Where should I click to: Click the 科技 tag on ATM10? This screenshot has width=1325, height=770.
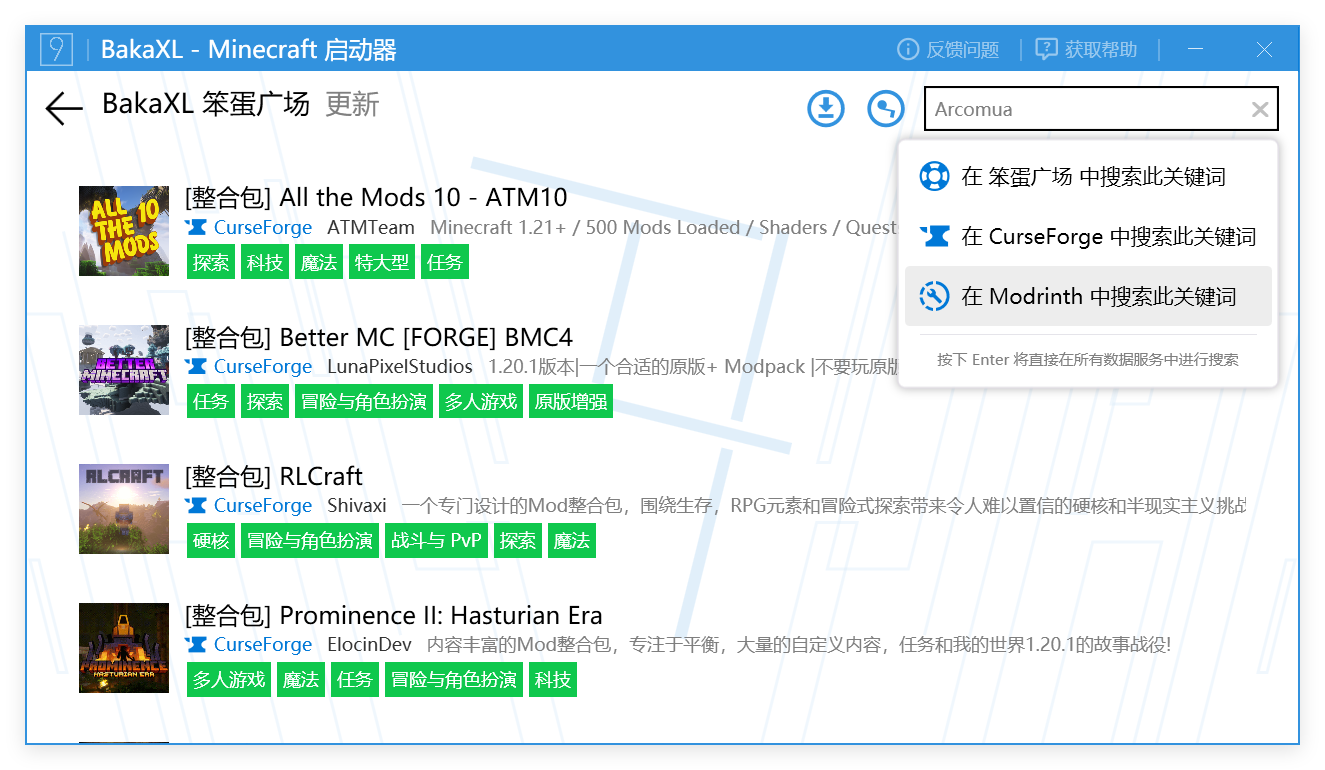265,263
